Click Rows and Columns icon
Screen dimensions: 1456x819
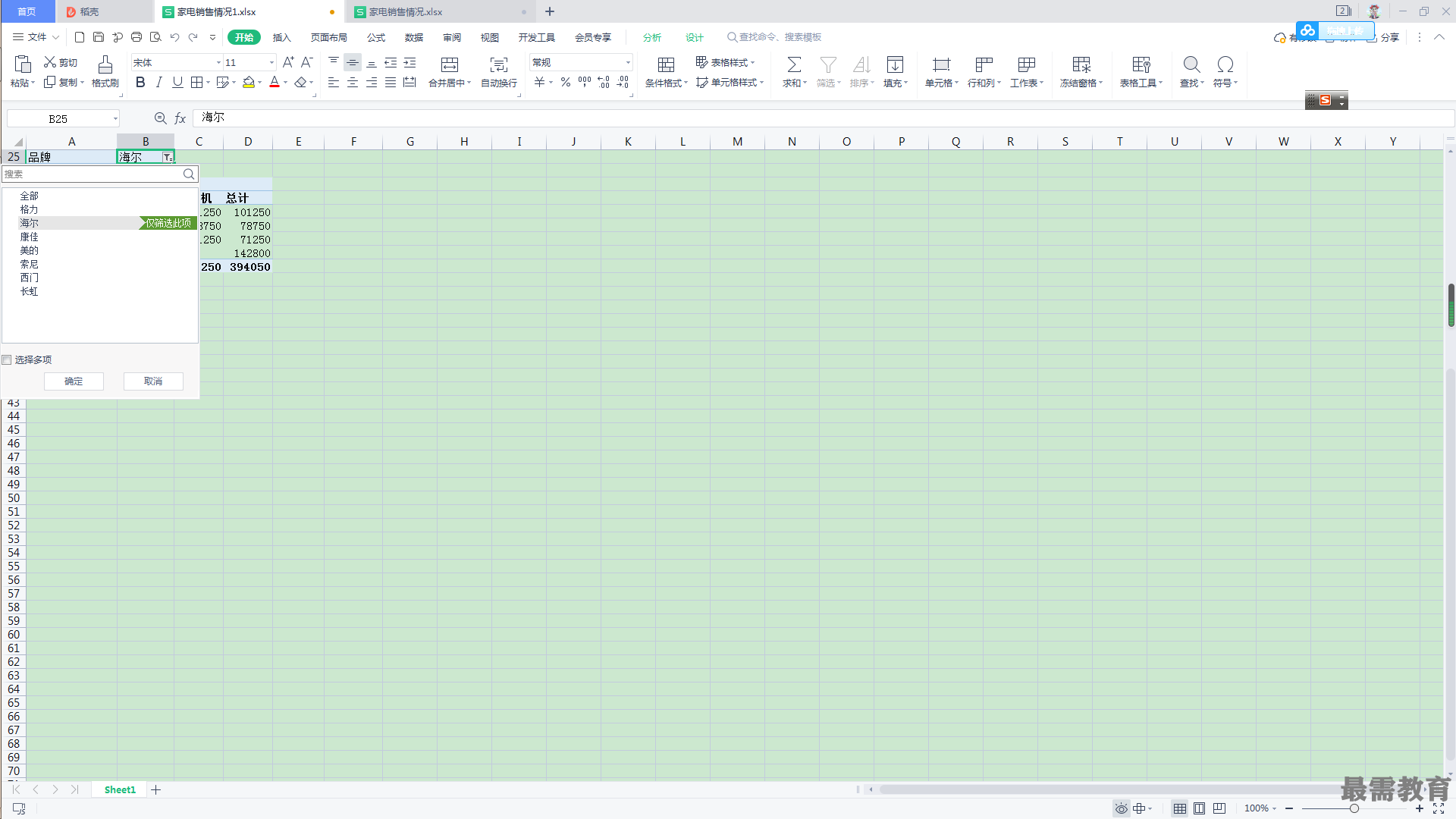tap(984, 65)
